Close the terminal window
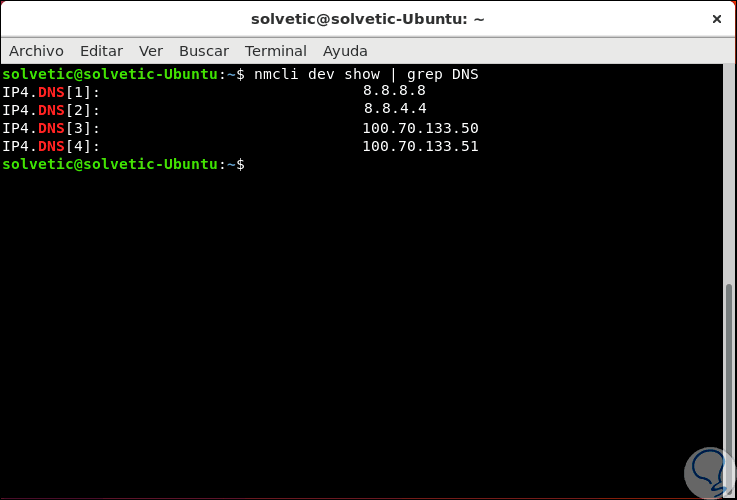Viewport: 737px width, 500px height. 717,19
